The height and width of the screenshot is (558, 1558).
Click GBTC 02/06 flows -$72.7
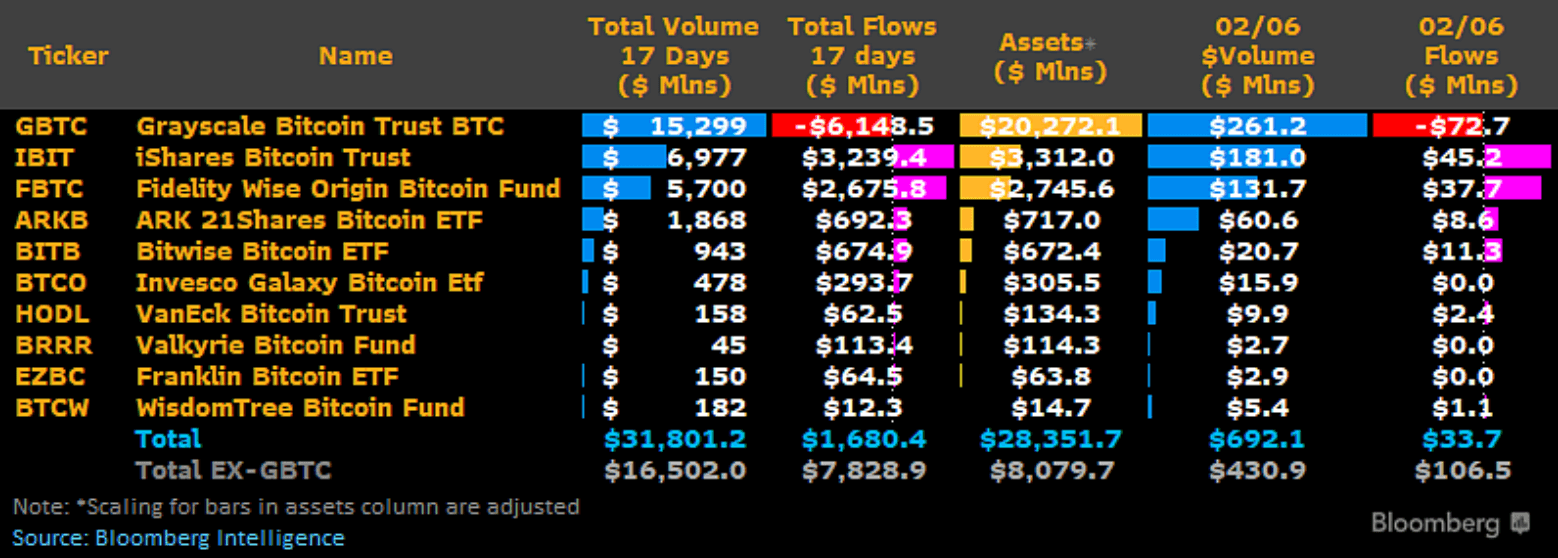[x=1461, y=126]
